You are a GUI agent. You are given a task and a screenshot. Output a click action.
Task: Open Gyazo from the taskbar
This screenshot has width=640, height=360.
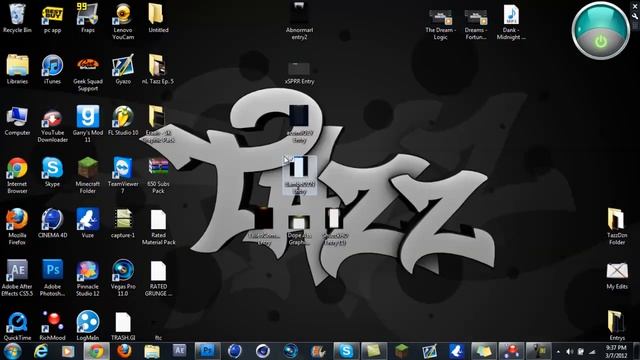pos(429,351)
